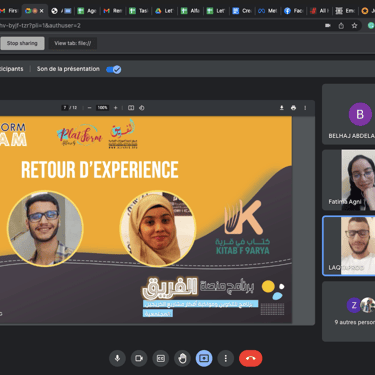Rotate the PDF page counterclockwise
This screenshot has height=375, width=375.
click(x=142, y=108)
